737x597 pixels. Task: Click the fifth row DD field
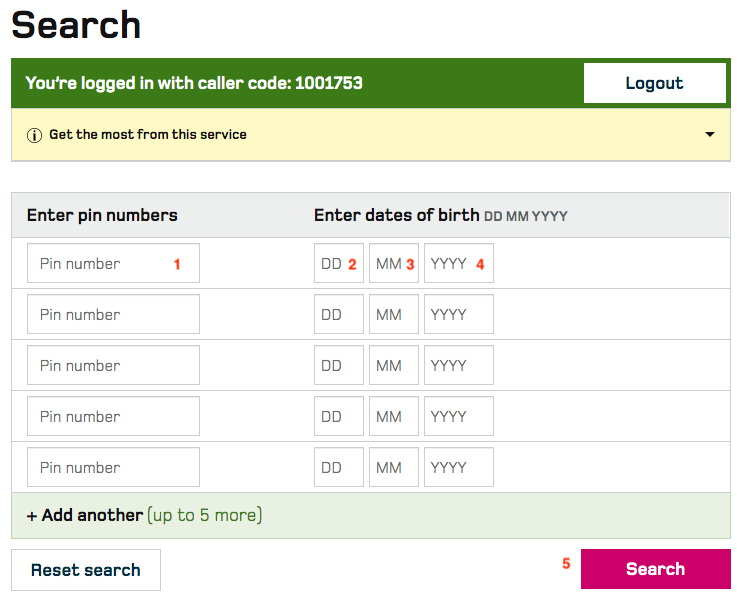point(339,467)
